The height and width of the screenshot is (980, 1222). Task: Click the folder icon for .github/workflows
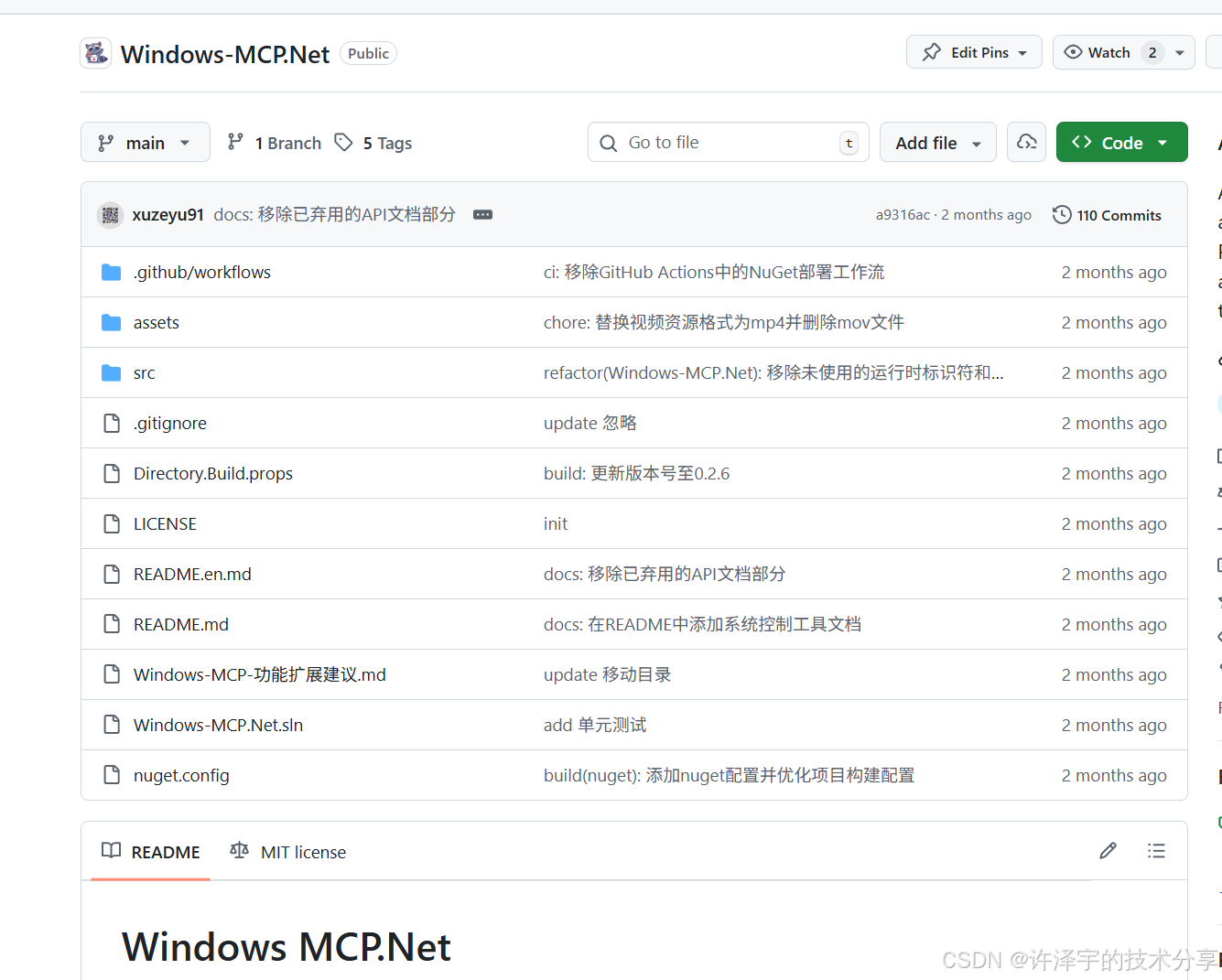112,272
